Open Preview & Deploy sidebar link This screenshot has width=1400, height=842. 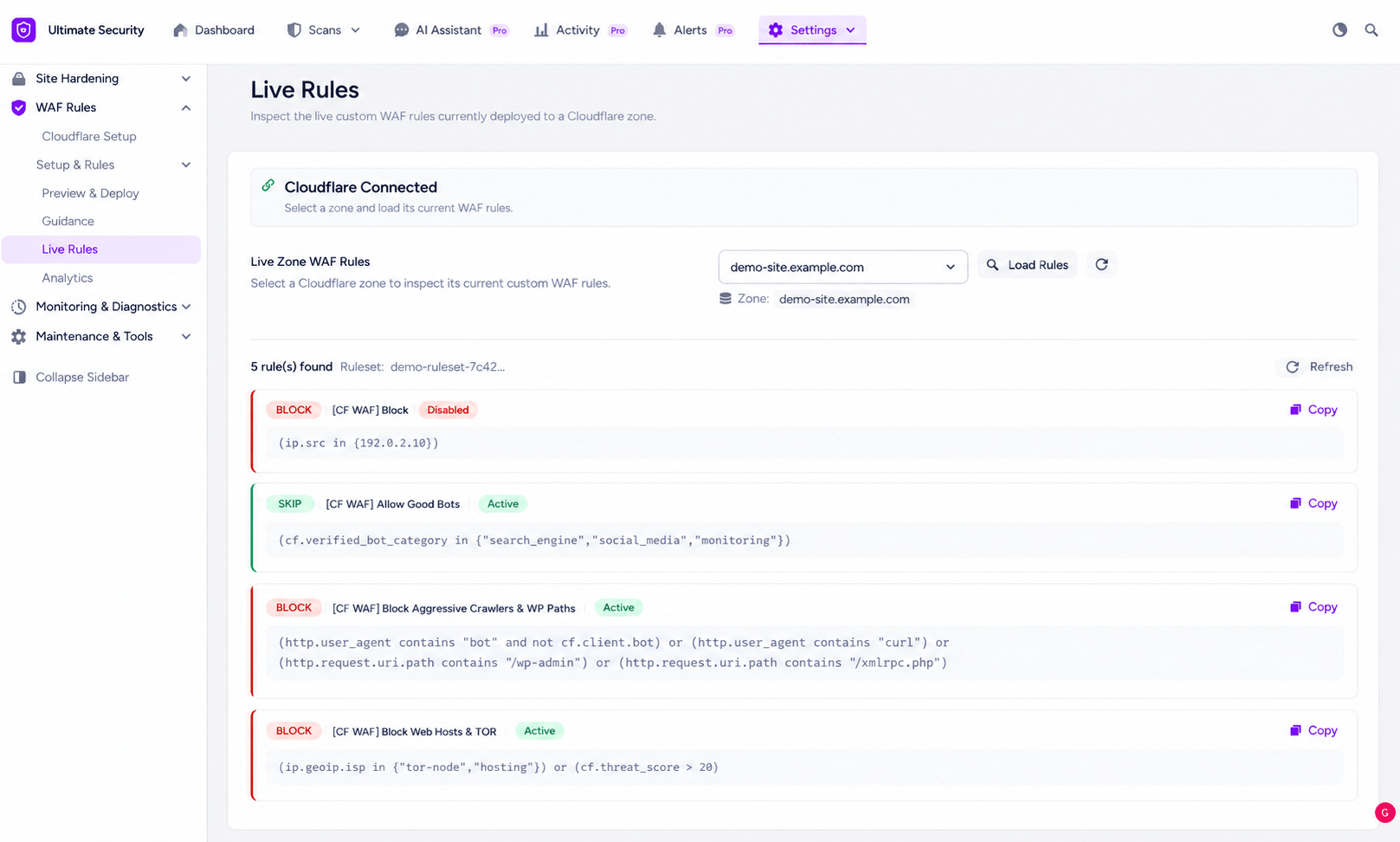pos(90,193)
